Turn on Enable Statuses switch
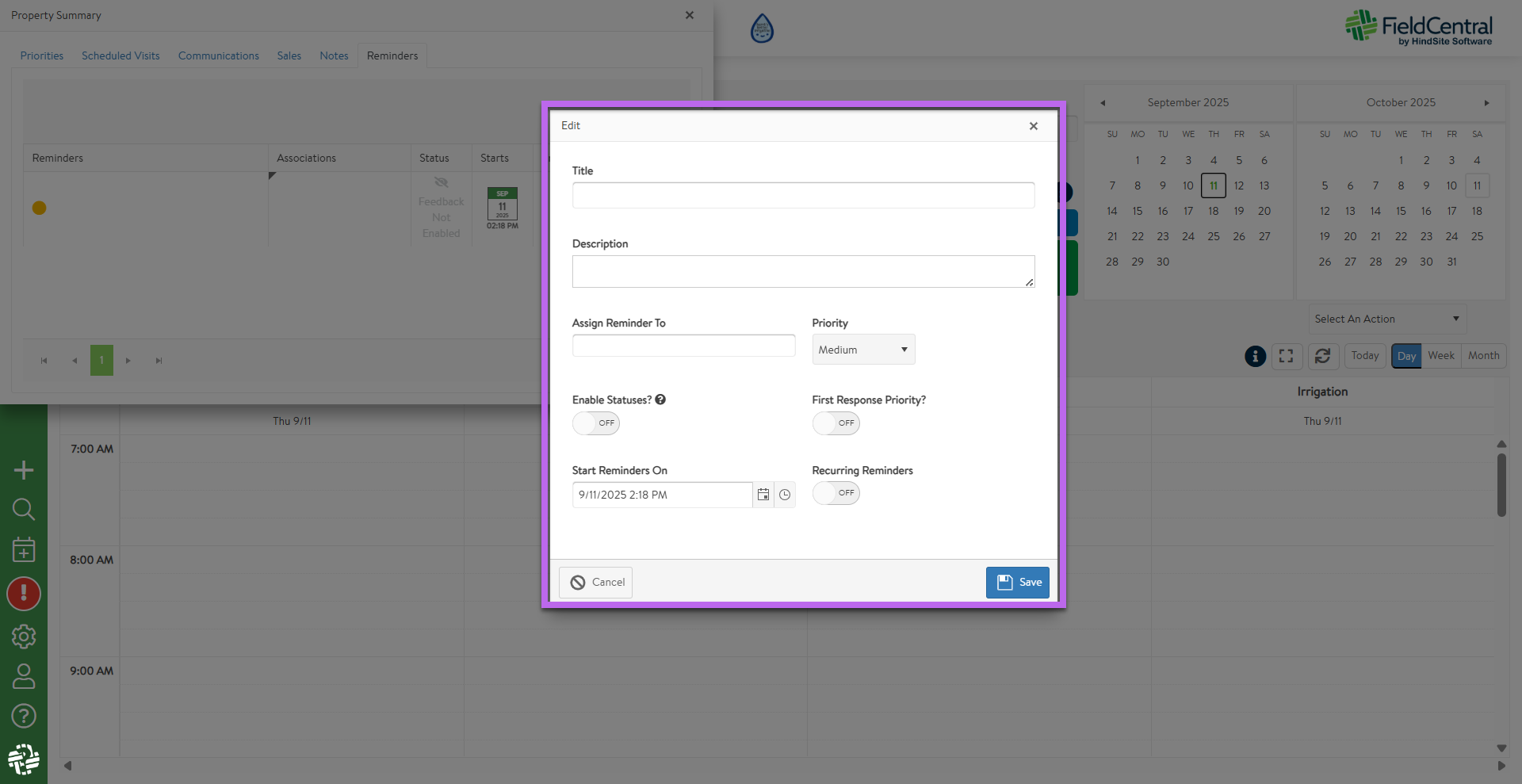 click(x=596, y=423)
